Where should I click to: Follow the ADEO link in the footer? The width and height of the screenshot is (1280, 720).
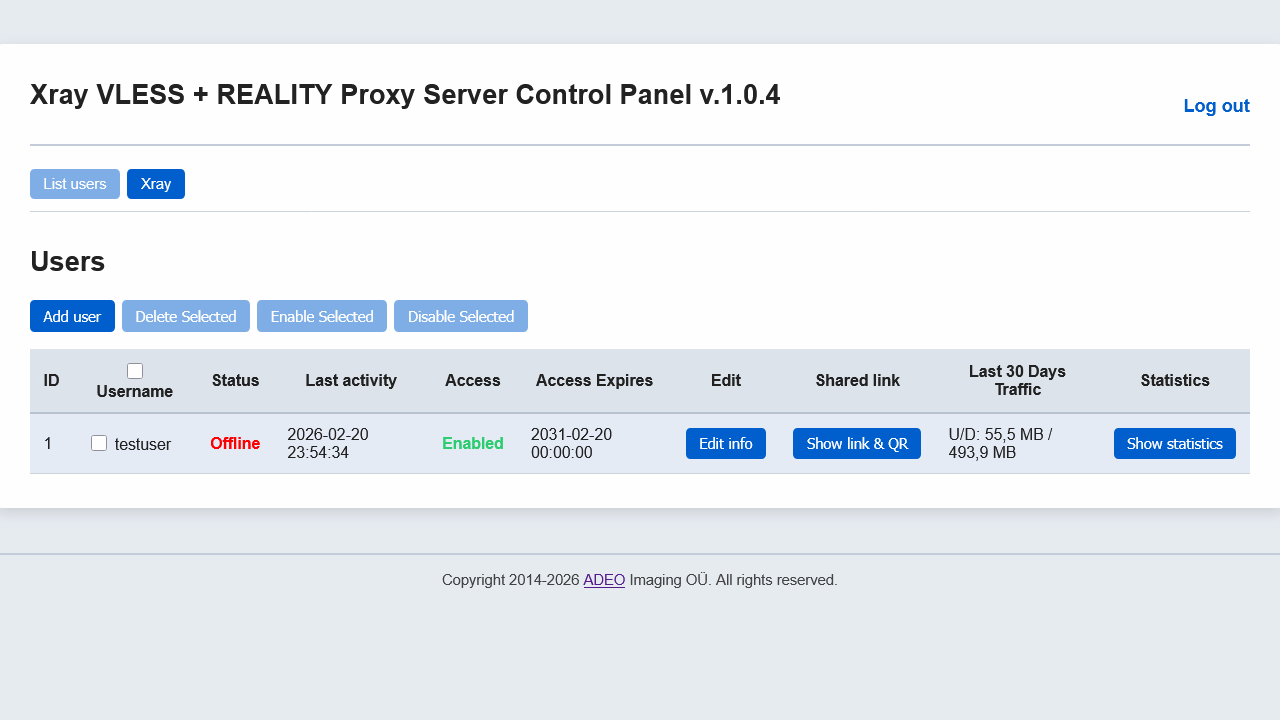[604, 580]
